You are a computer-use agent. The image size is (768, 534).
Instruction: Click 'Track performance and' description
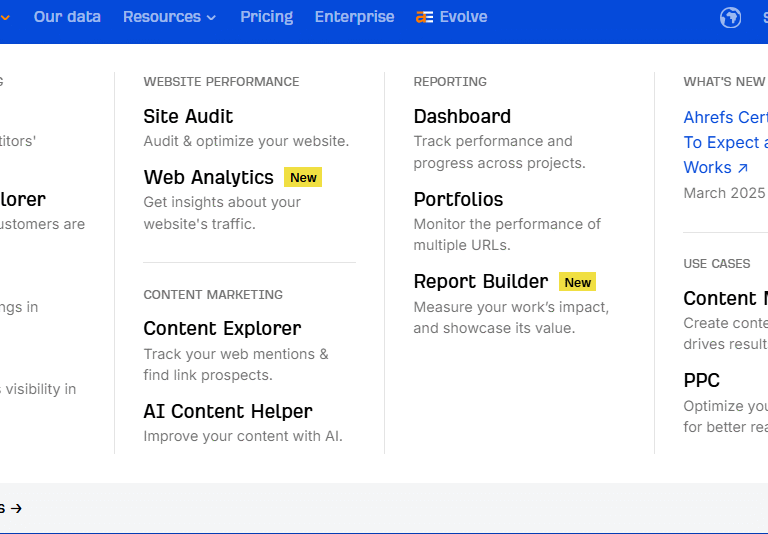click(493, 141)
